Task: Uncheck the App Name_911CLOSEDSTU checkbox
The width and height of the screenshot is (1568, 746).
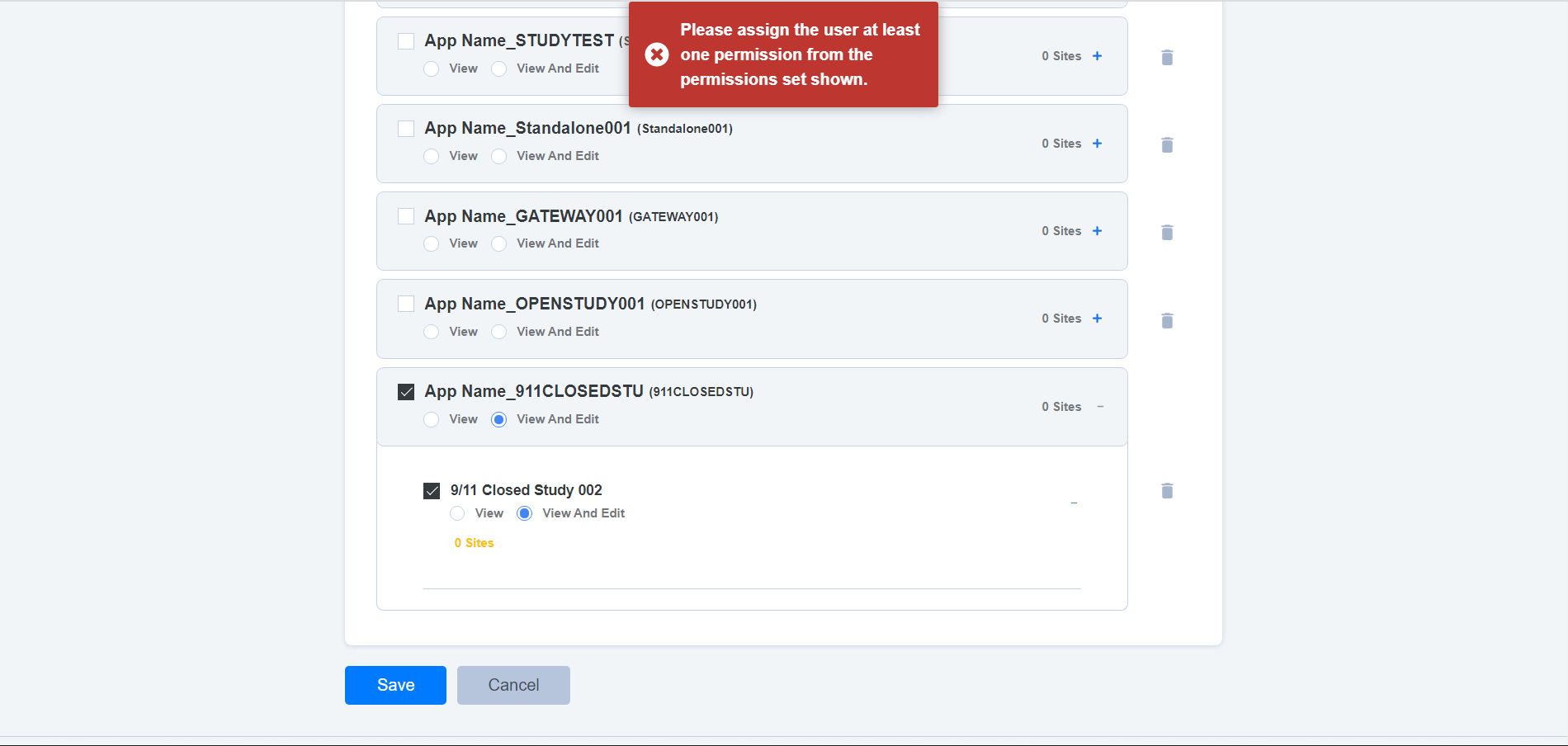Action: point(405,391)
